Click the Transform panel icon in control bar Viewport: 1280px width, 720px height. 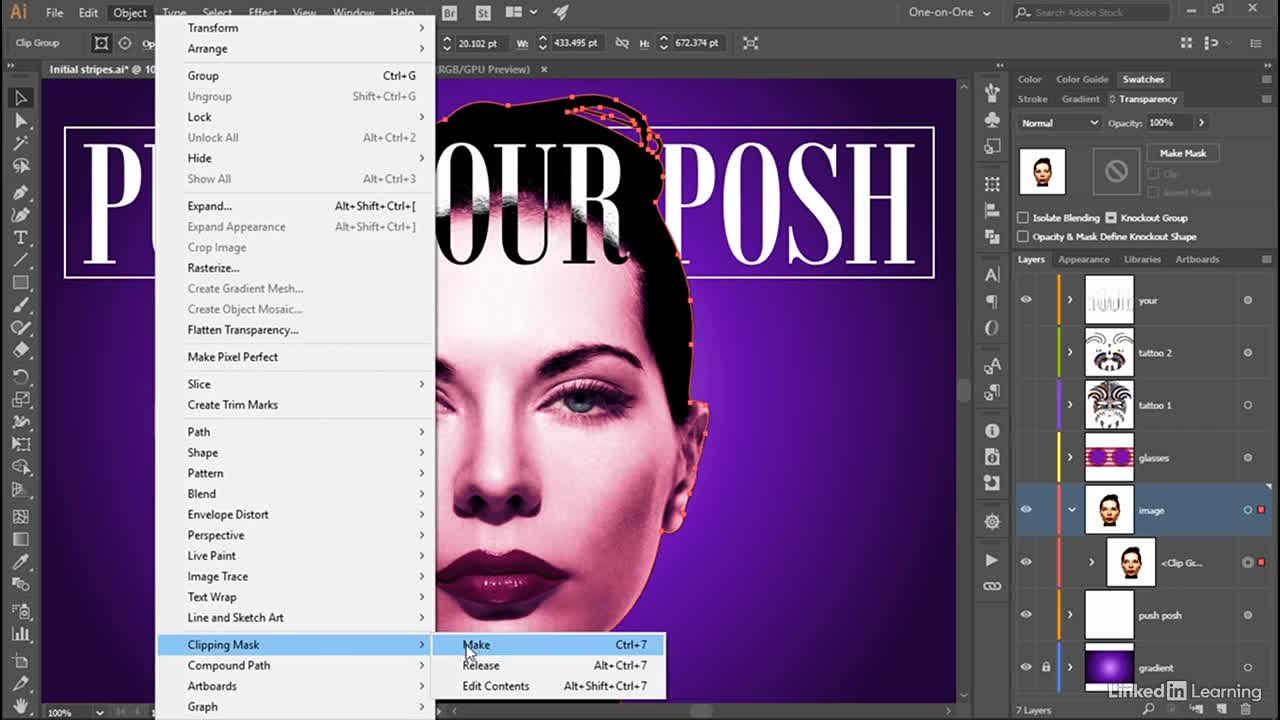pyautogui.click(x=751, y=43)
